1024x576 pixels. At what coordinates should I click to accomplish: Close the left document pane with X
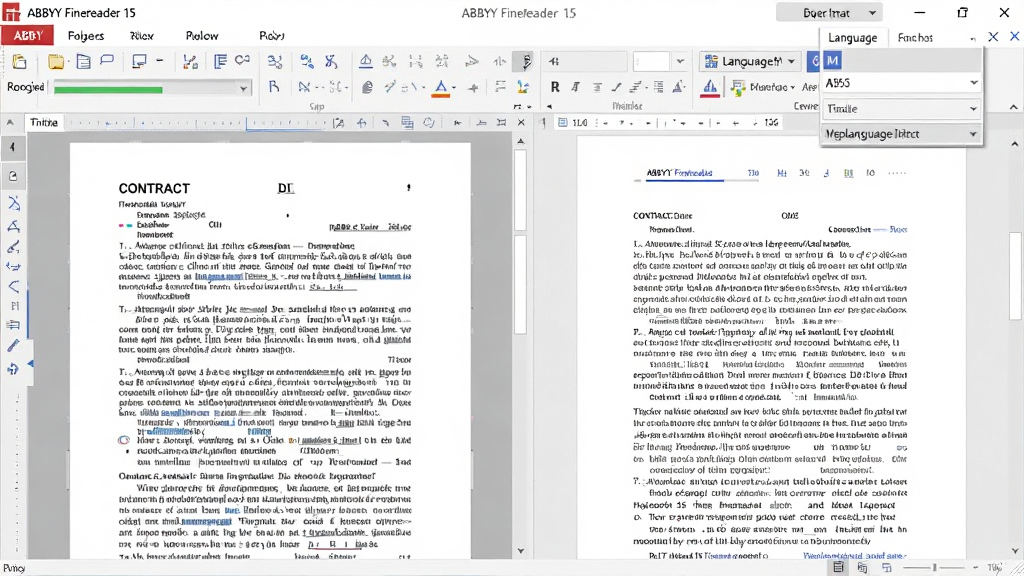(x=521, y=122)
